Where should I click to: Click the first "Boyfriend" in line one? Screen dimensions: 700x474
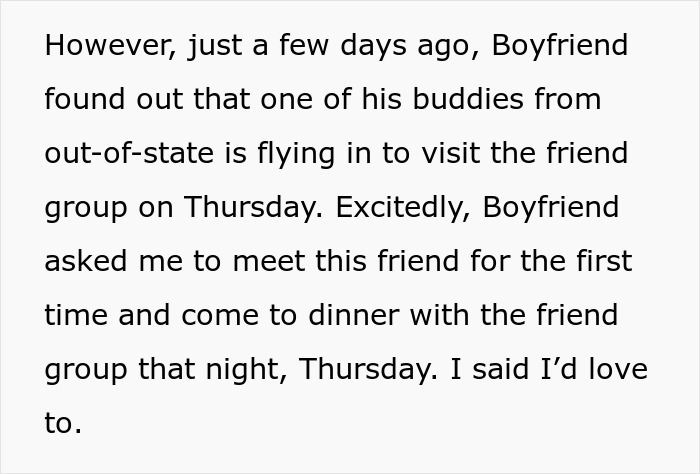560,46
